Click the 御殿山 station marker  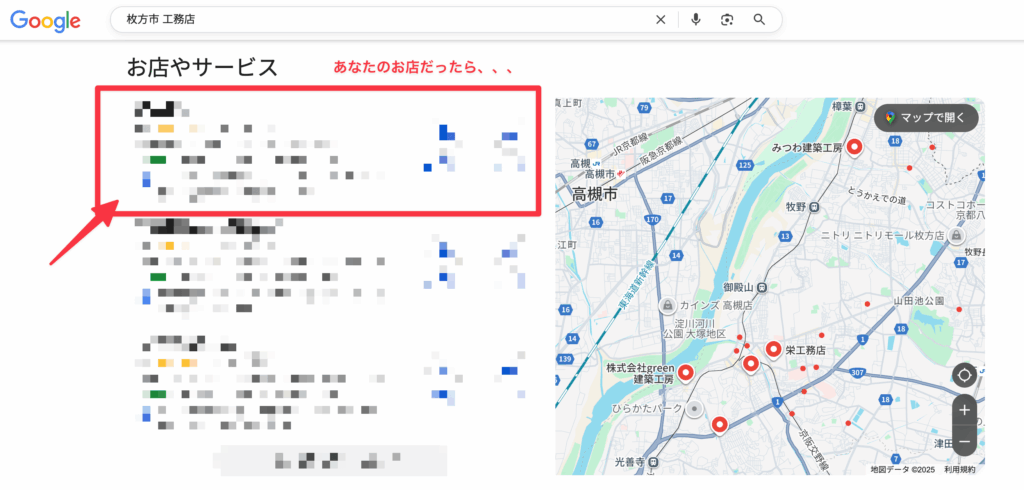763,287
